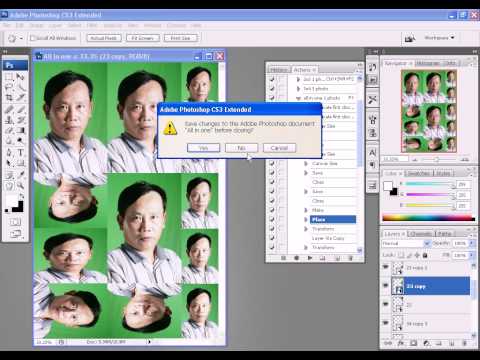Click the Fit Screen button
The width and height of the screenshot is (480, 360).
click(x=143, y=38)
